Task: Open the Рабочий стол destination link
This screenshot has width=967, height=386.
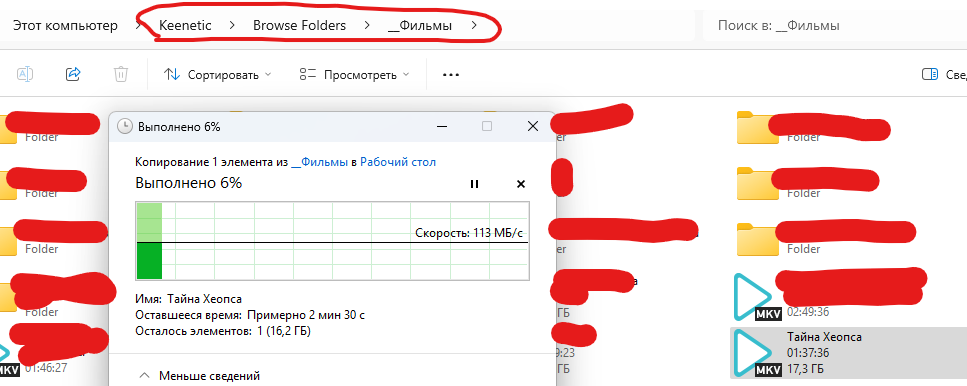Action: 398,162
